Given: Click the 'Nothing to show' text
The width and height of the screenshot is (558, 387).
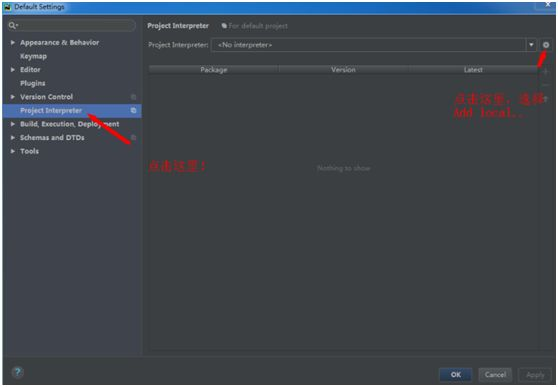Looking at the screenshot, I should [343, 168].
